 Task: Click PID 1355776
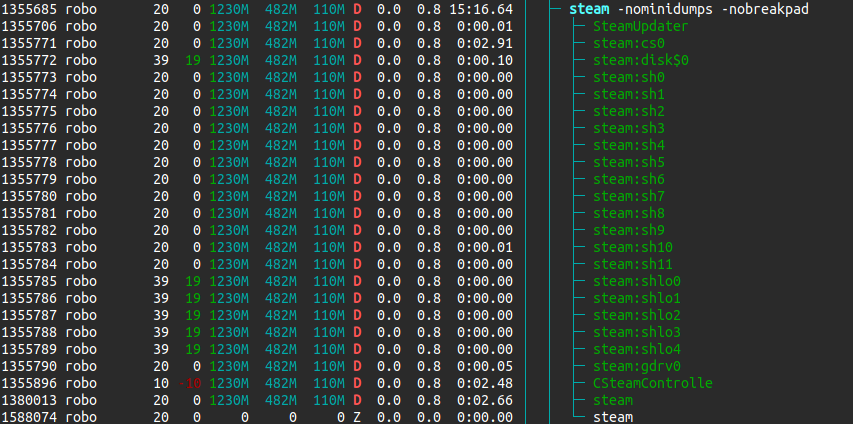(29, 128)
